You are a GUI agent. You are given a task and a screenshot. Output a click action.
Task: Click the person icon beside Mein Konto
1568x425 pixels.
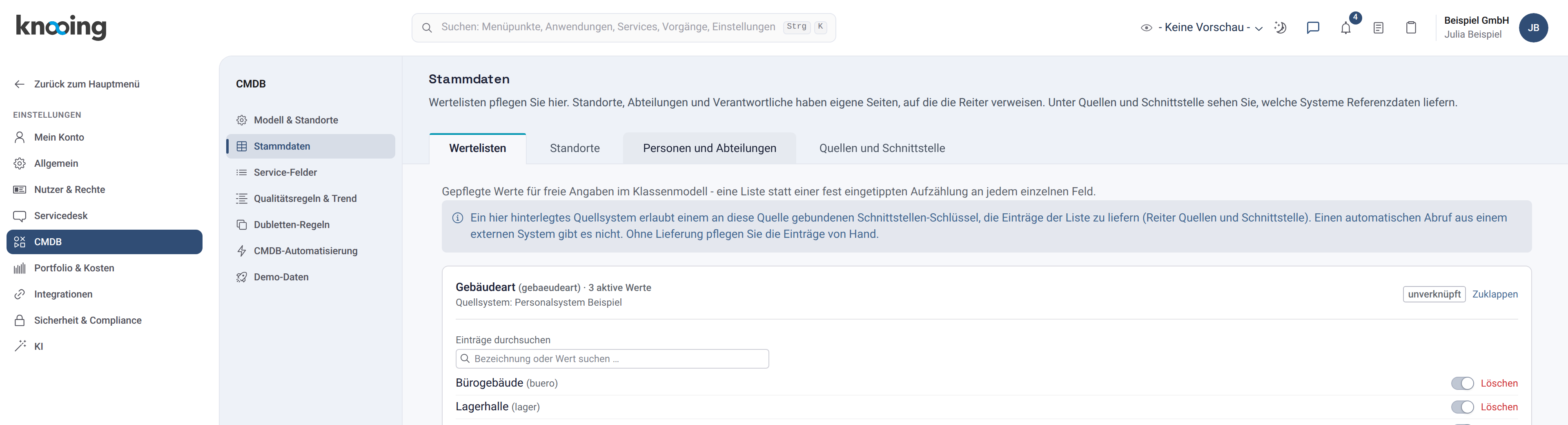tap(20, 137)
